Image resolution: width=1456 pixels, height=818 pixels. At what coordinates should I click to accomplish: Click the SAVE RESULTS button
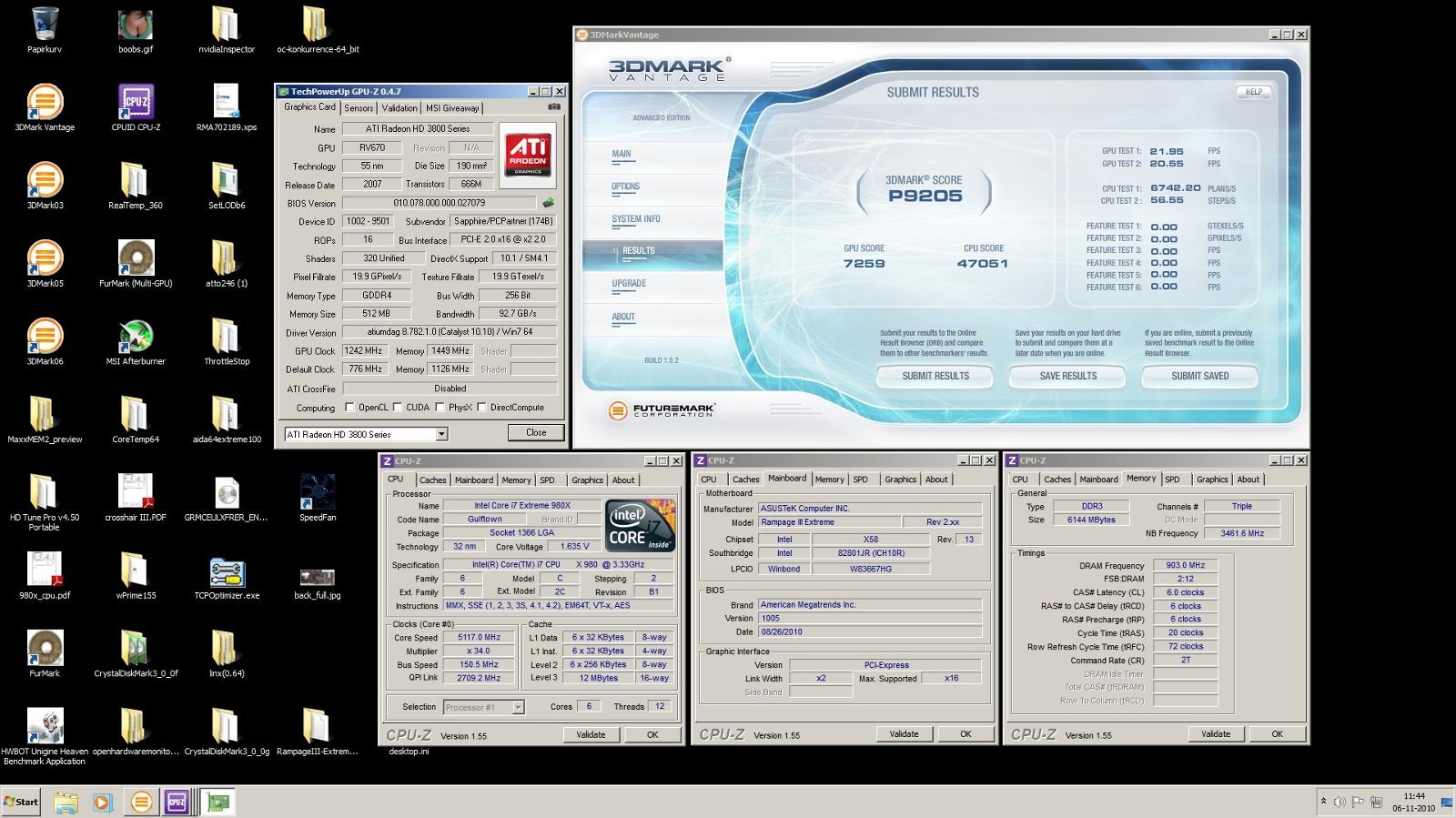click(1068, 376)
